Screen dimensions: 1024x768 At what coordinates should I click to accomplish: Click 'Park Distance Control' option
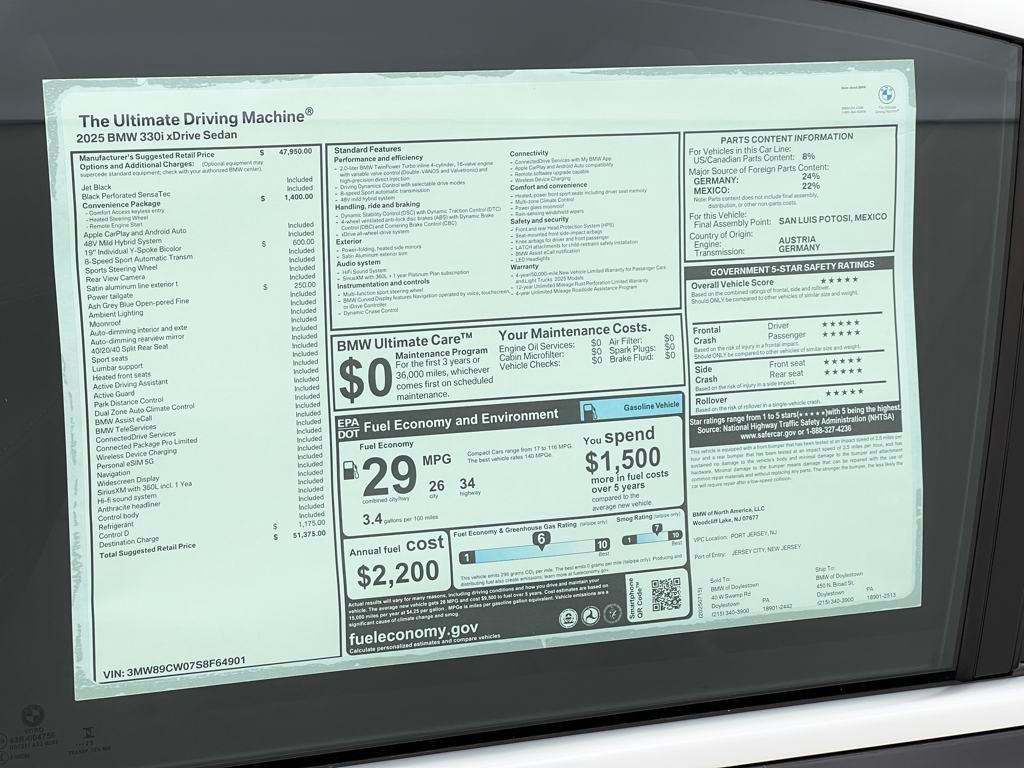click(x=129, y=402)
